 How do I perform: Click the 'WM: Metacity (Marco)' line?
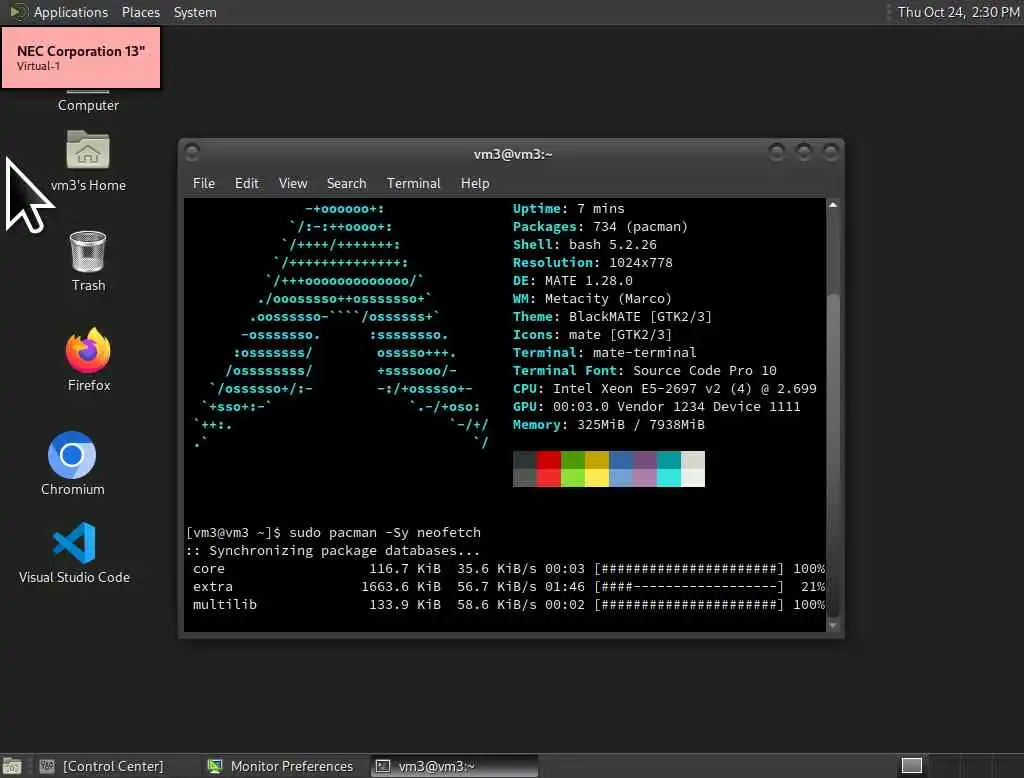[x=592, y=298]
